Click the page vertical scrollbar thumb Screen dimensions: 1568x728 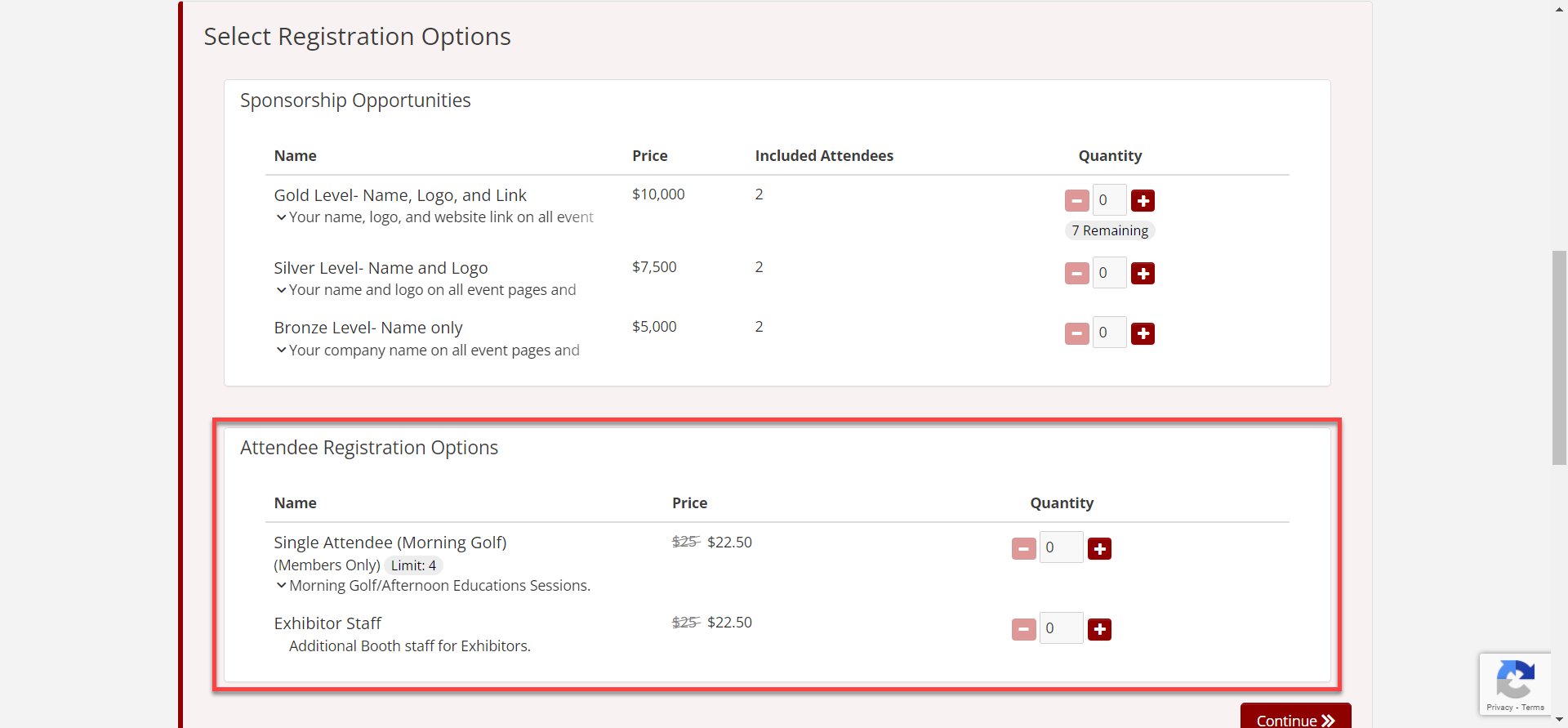(1559, 358)
